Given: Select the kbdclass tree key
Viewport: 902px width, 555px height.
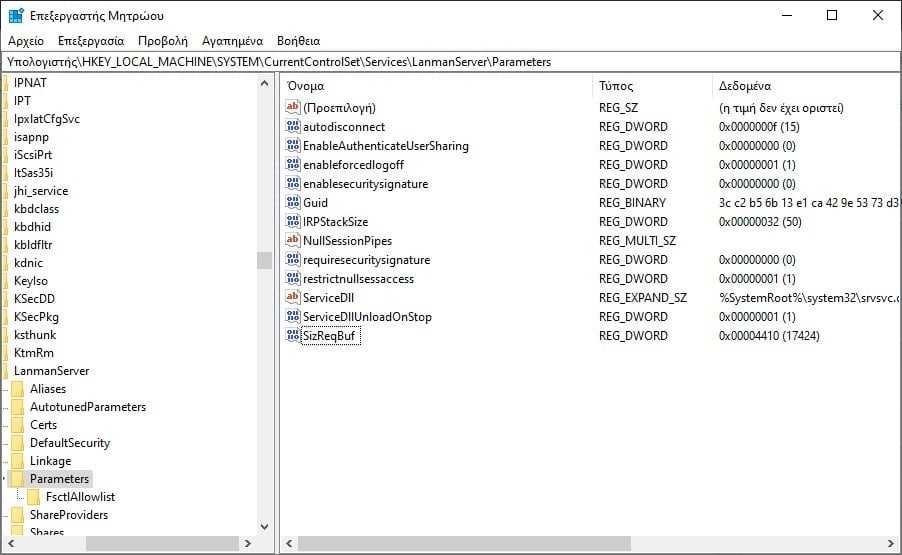Looking at the screenshot, I should (x=36, y=209).
